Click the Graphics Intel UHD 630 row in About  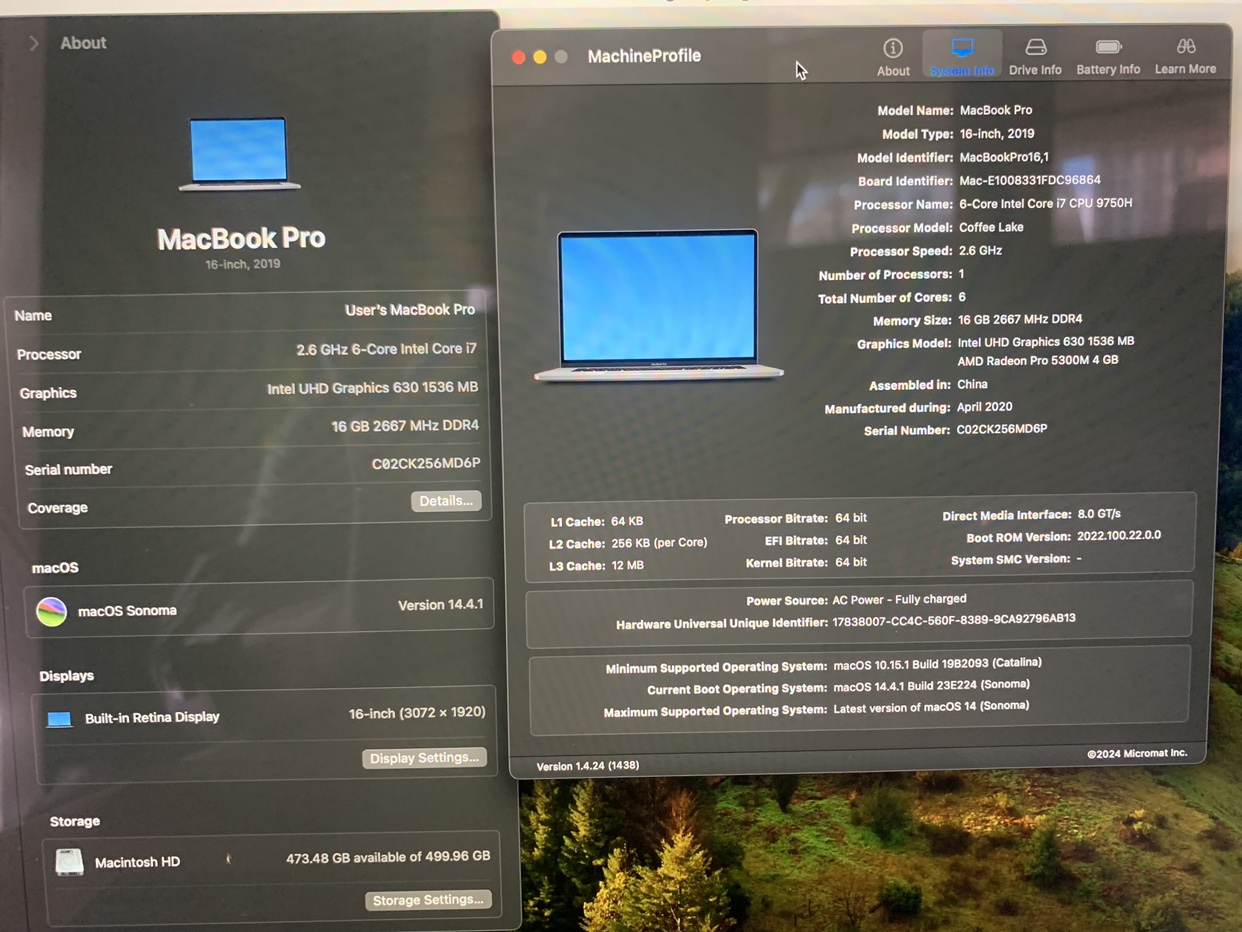(x=248, y=390)
